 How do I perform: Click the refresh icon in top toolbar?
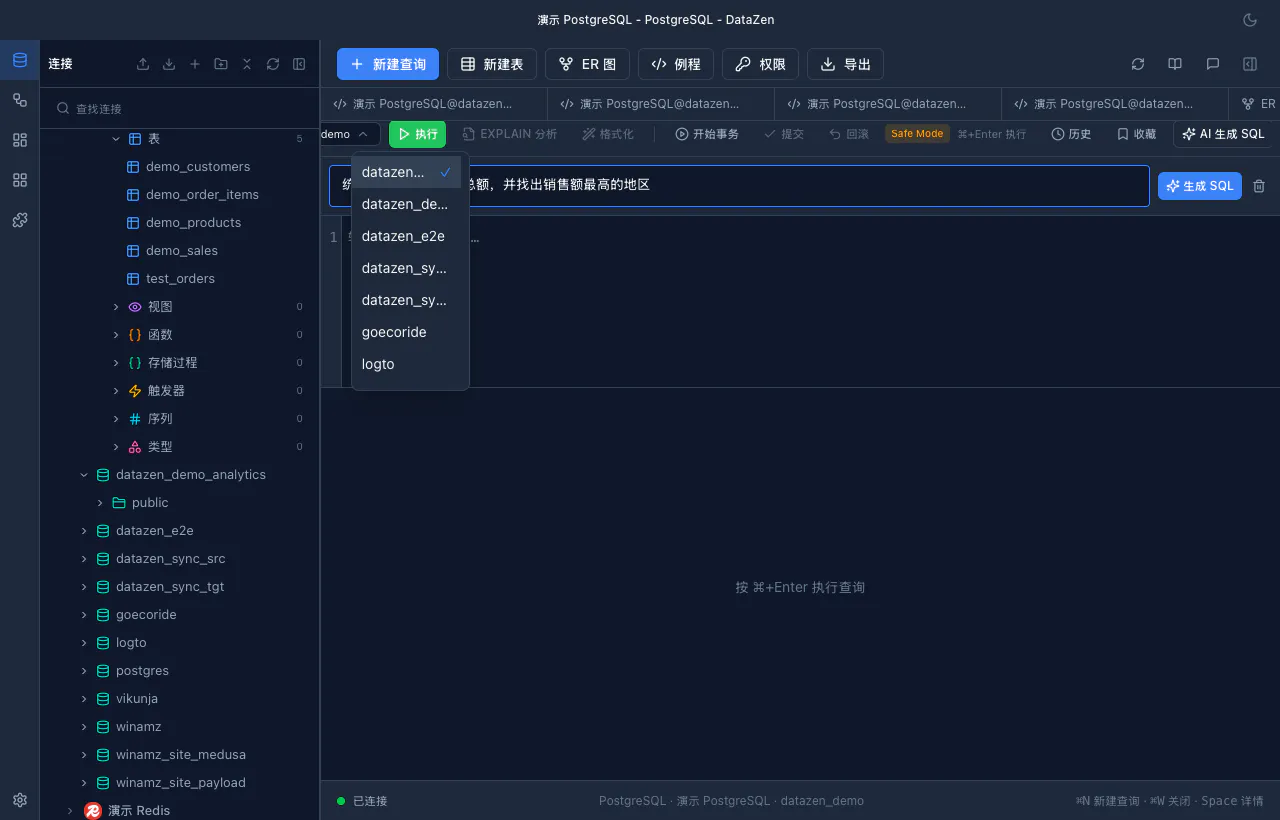pos(1138,64)
